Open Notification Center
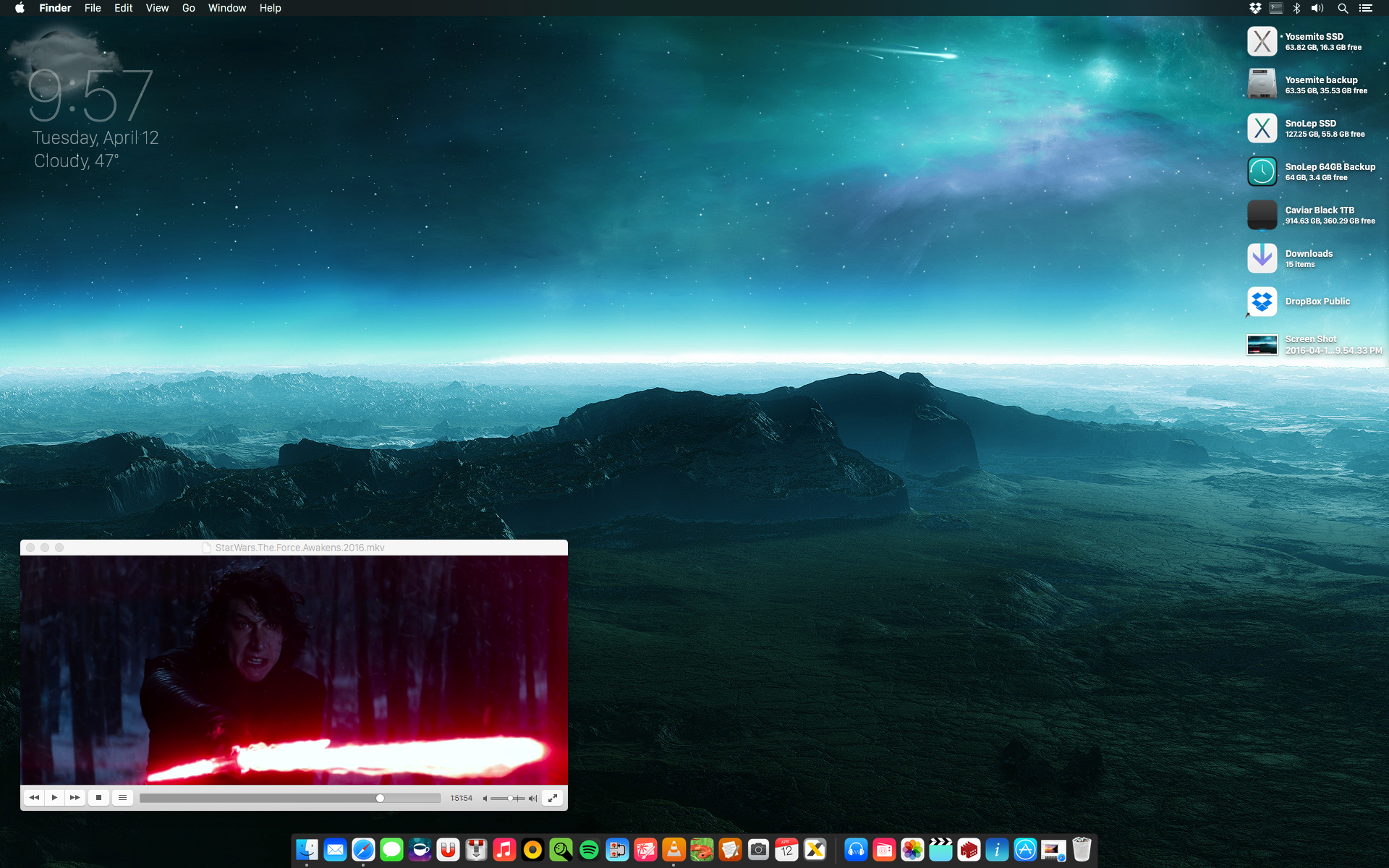The image size is (1389, 868). [1366, 8]
